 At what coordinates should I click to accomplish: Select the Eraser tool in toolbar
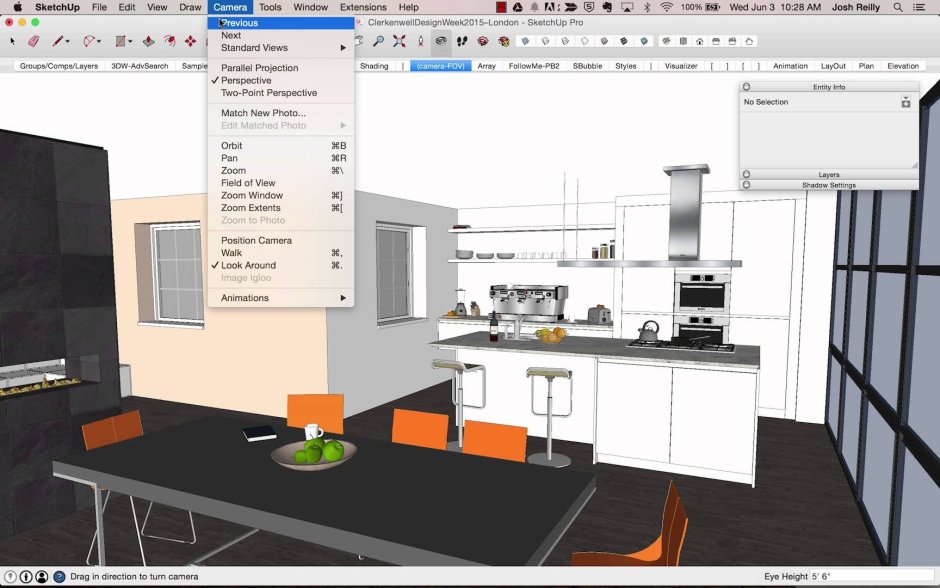click(34, 41)
